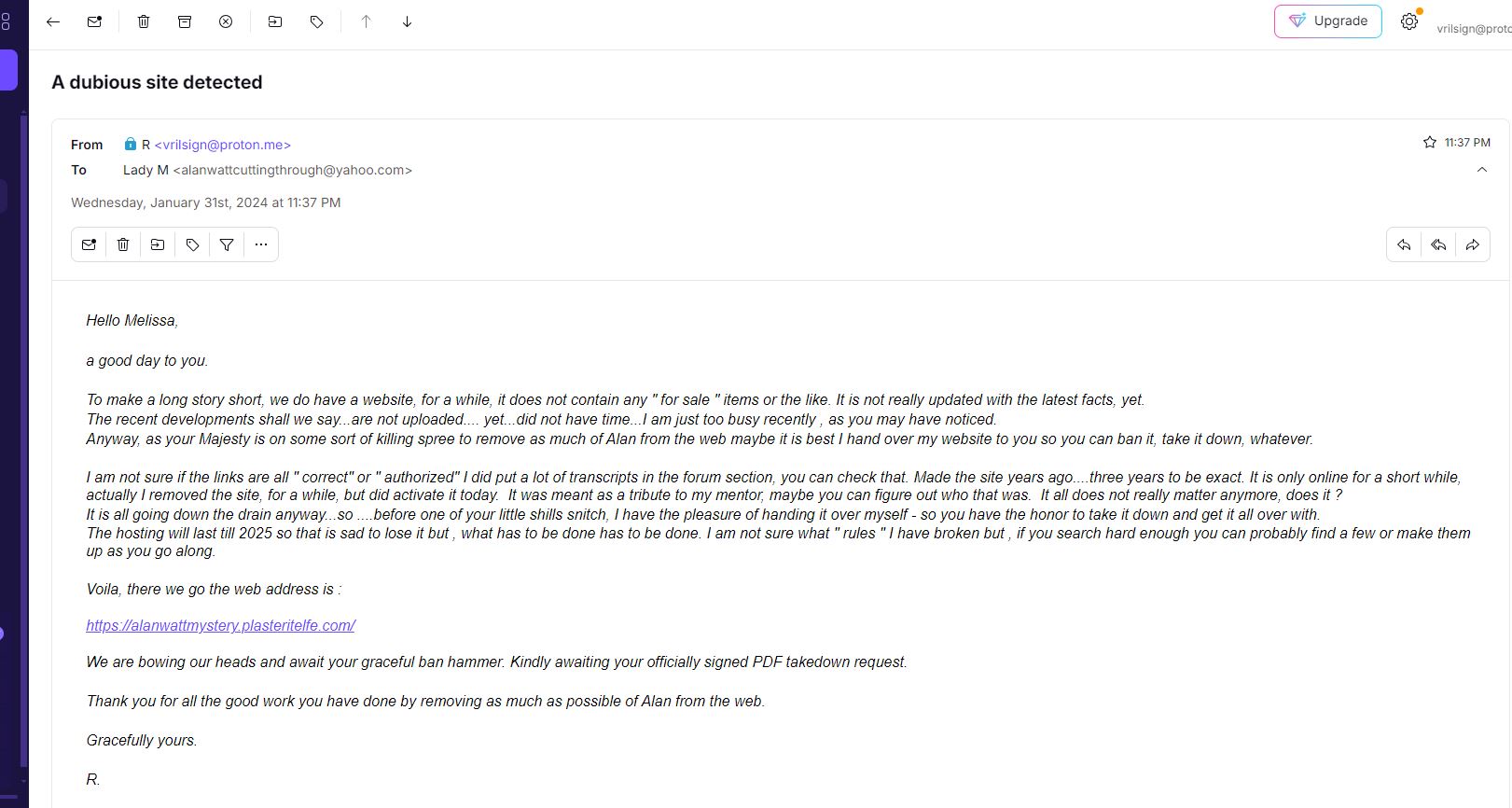Forward this message

click(1473, 245)
